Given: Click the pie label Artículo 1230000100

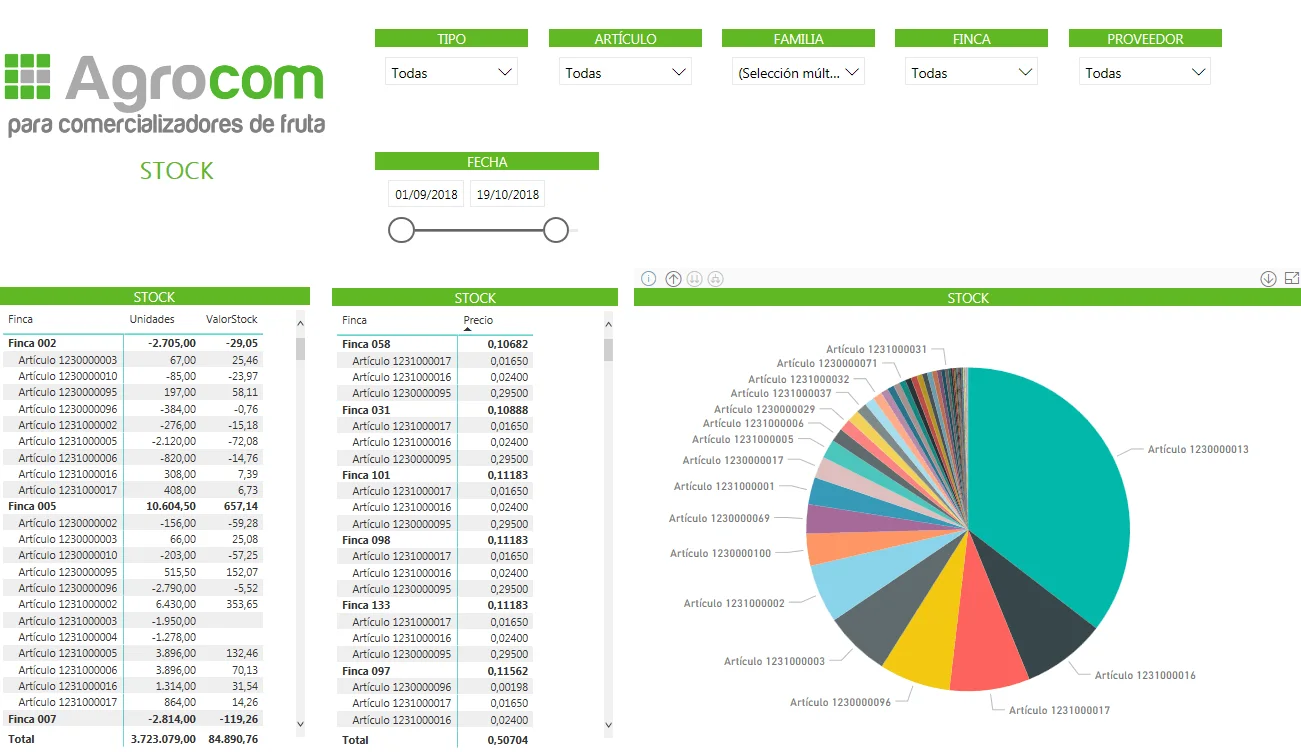Looking at the screenshot, I should [x=720, y=553].
